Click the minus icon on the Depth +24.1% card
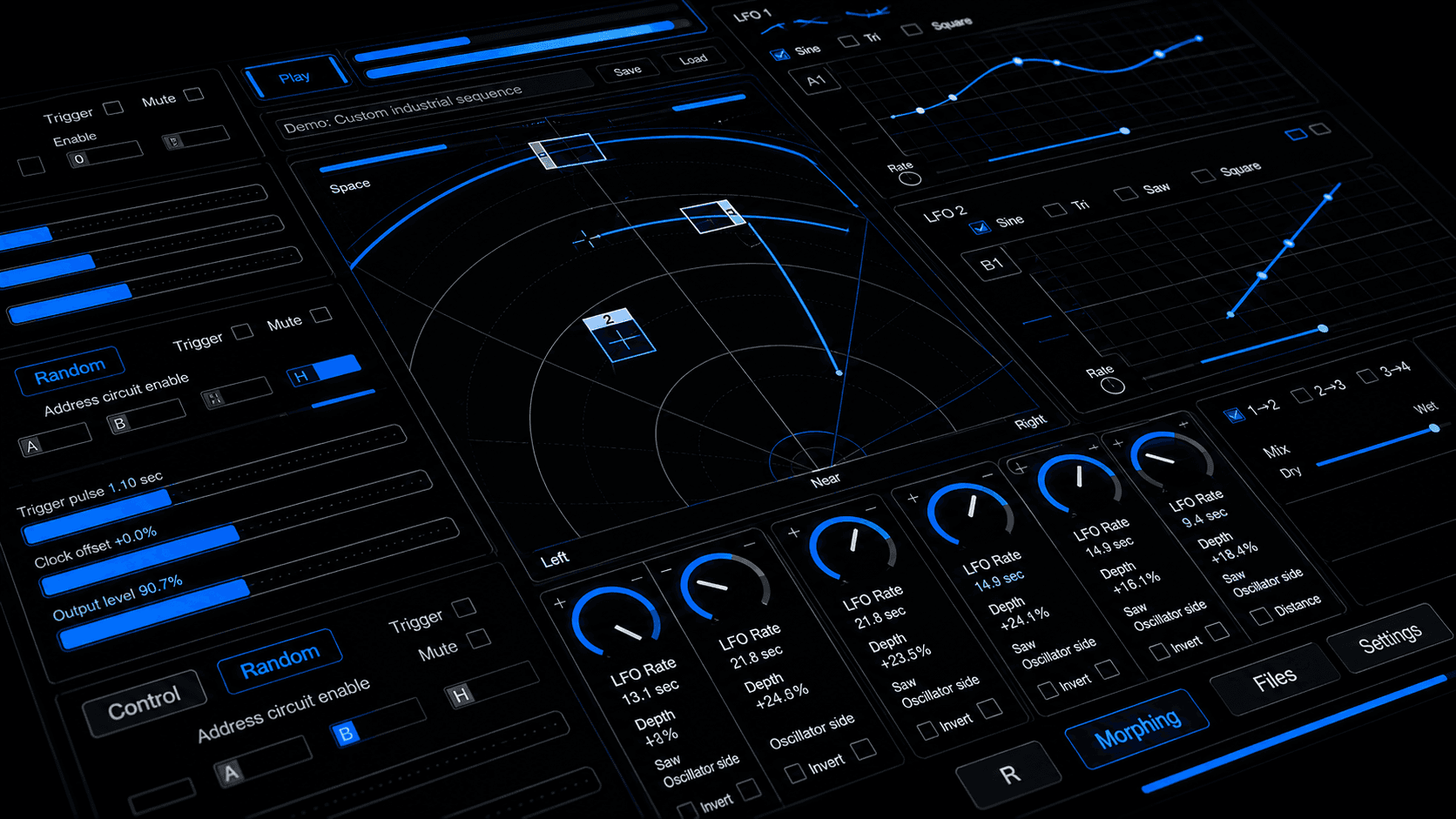 tap(988, 476)
